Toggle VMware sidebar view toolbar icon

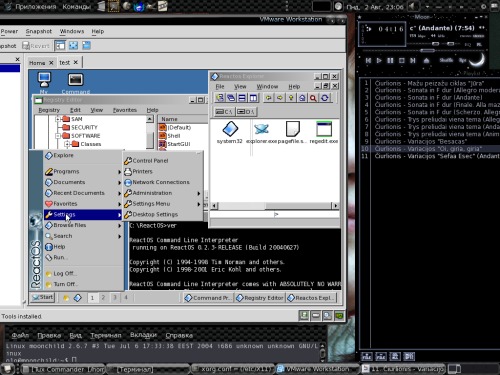(x=60, y=45)
